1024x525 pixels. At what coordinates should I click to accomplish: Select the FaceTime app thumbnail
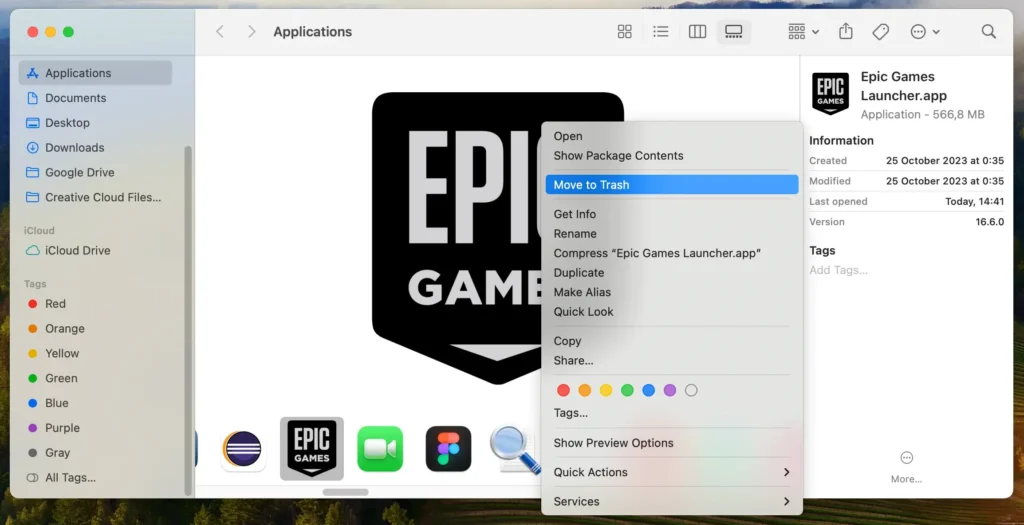380,449
